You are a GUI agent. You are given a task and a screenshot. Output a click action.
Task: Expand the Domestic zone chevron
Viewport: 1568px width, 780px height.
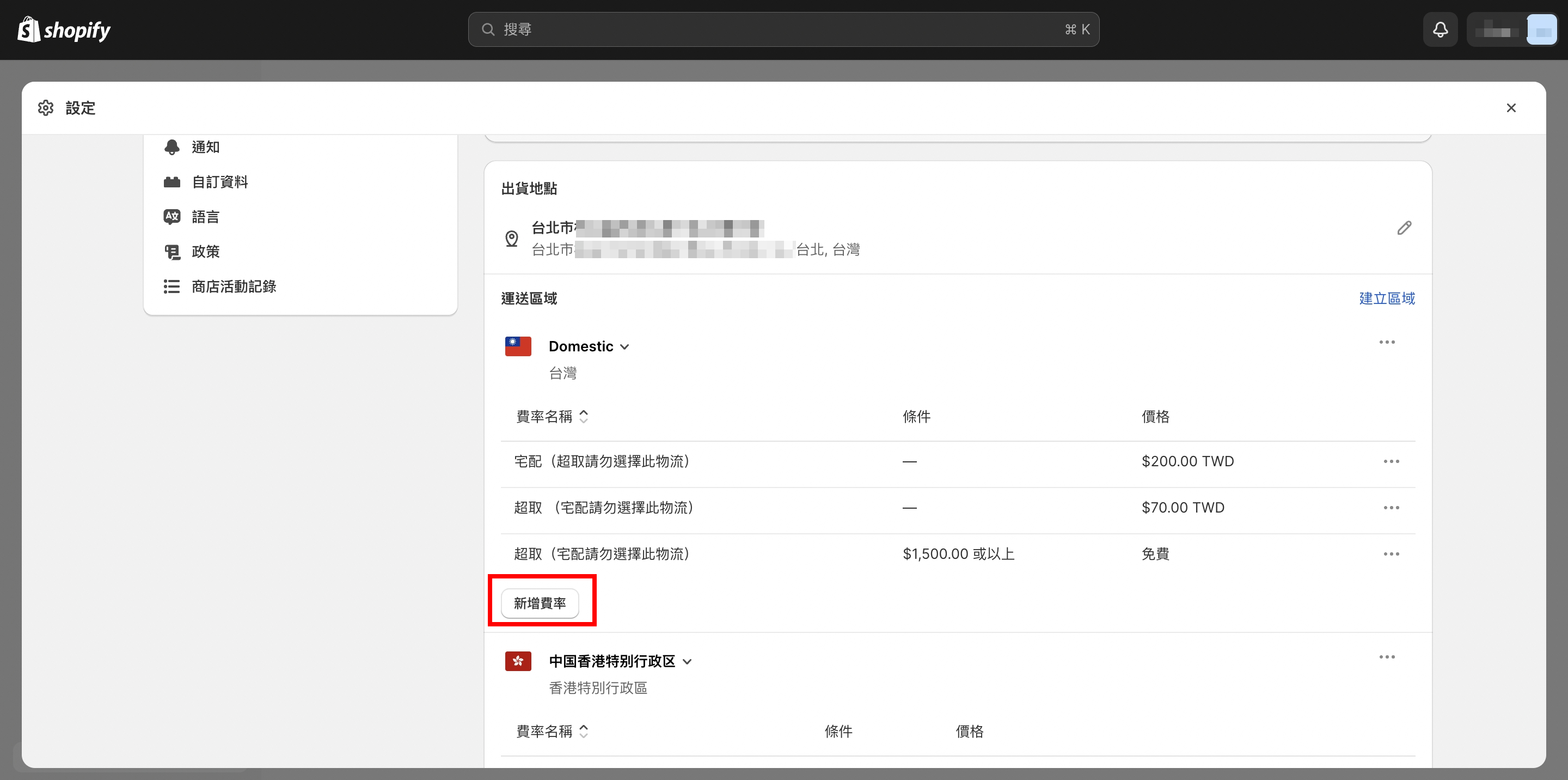click(x=624, y=347)
